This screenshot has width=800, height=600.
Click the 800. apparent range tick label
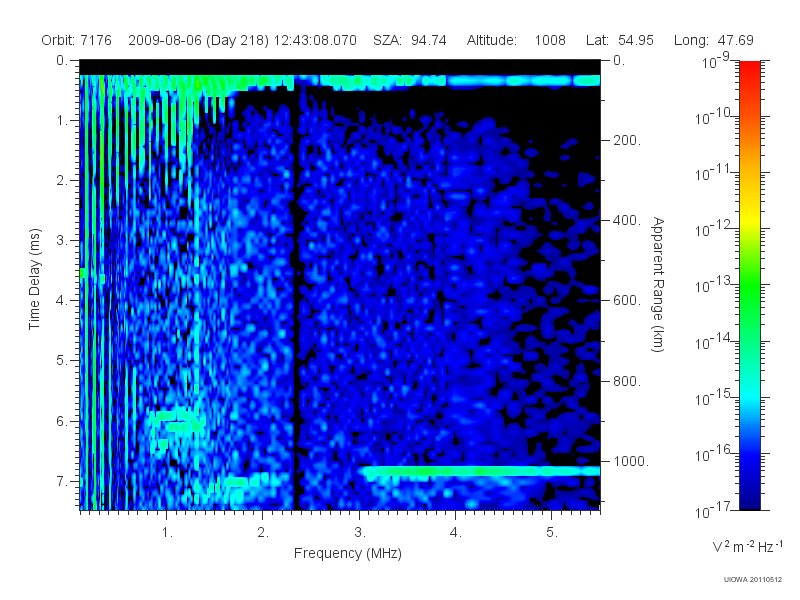627,382
